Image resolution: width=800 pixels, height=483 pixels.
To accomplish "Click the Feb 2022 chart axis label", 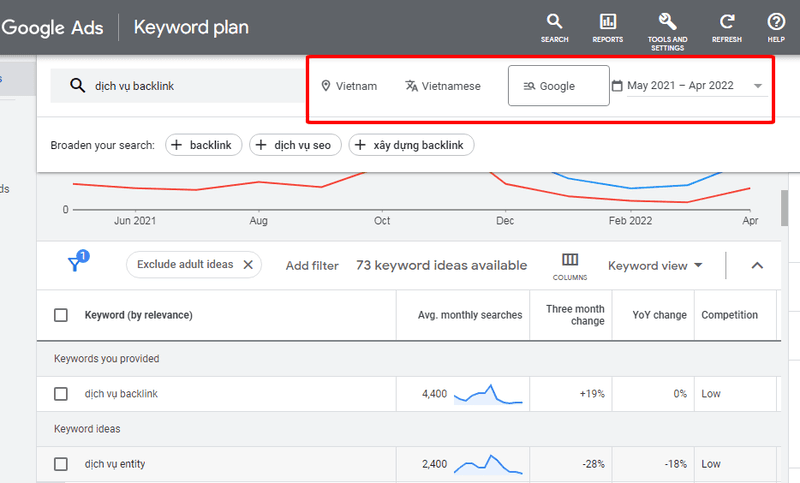I will pyautogui.click(x=630, y=221).
